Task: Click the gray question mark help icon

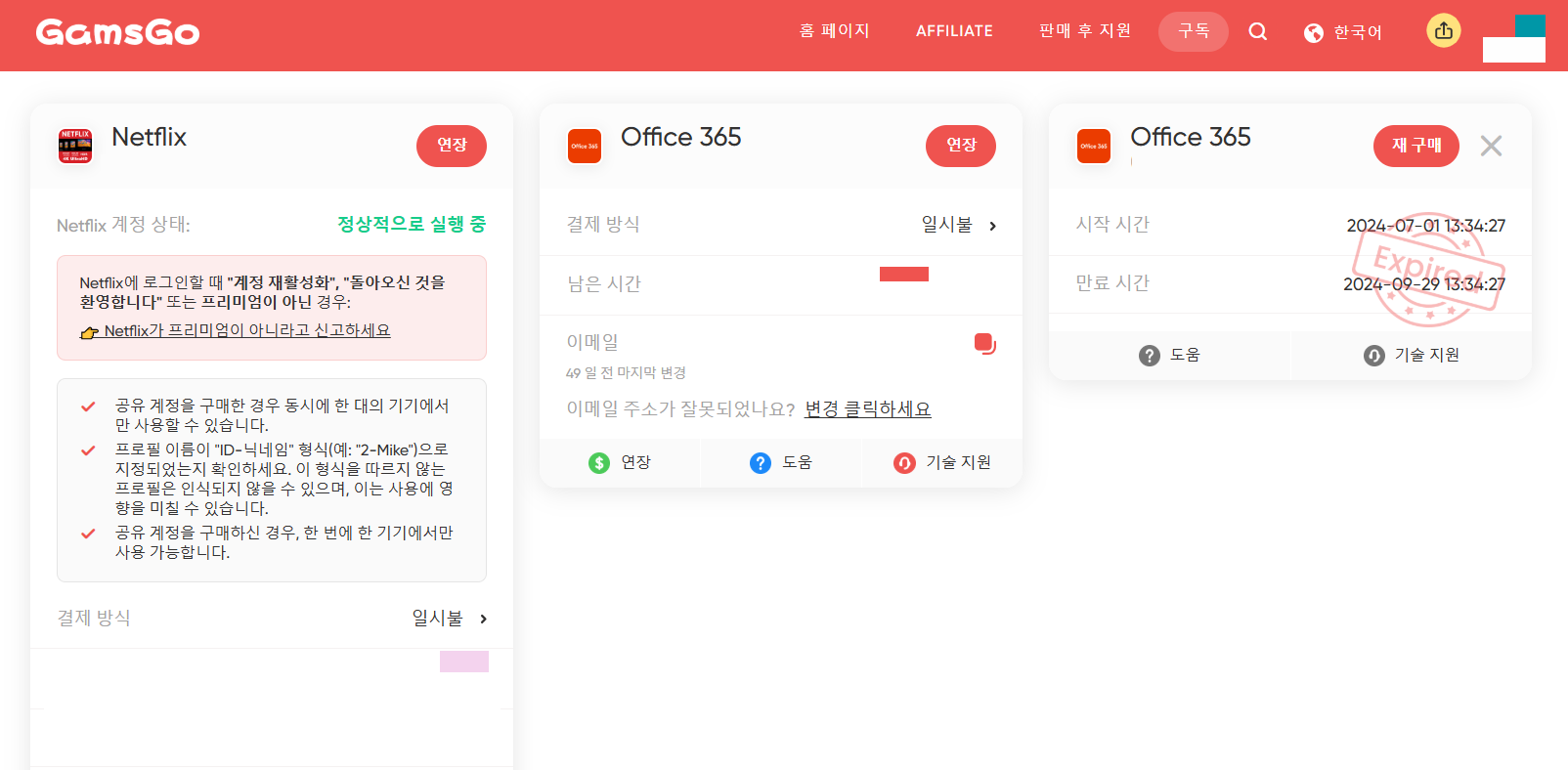Action: pyautogui.click(x=1150, y=356)
